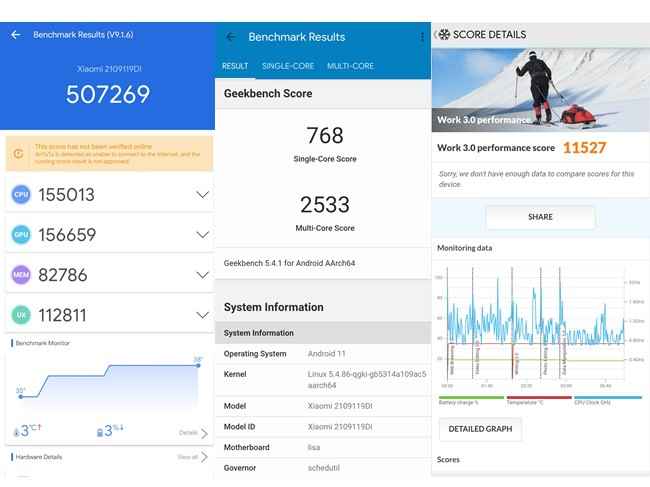Tap the CPU score icon
The height and width of the screenshot is (487, 650).
[21, 194]
